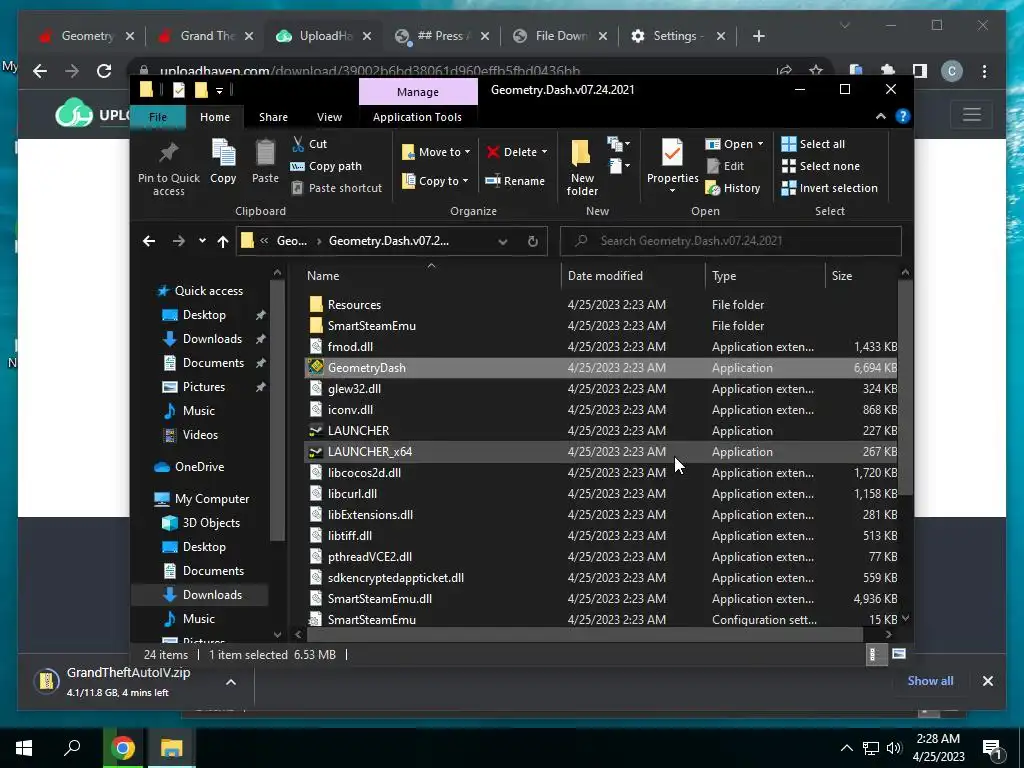Image resolution: width=1024 pixels, height=768 pixels.
Task: Click the Edit command in Open group
Action: pyautogui.click(x=725, y=166)
